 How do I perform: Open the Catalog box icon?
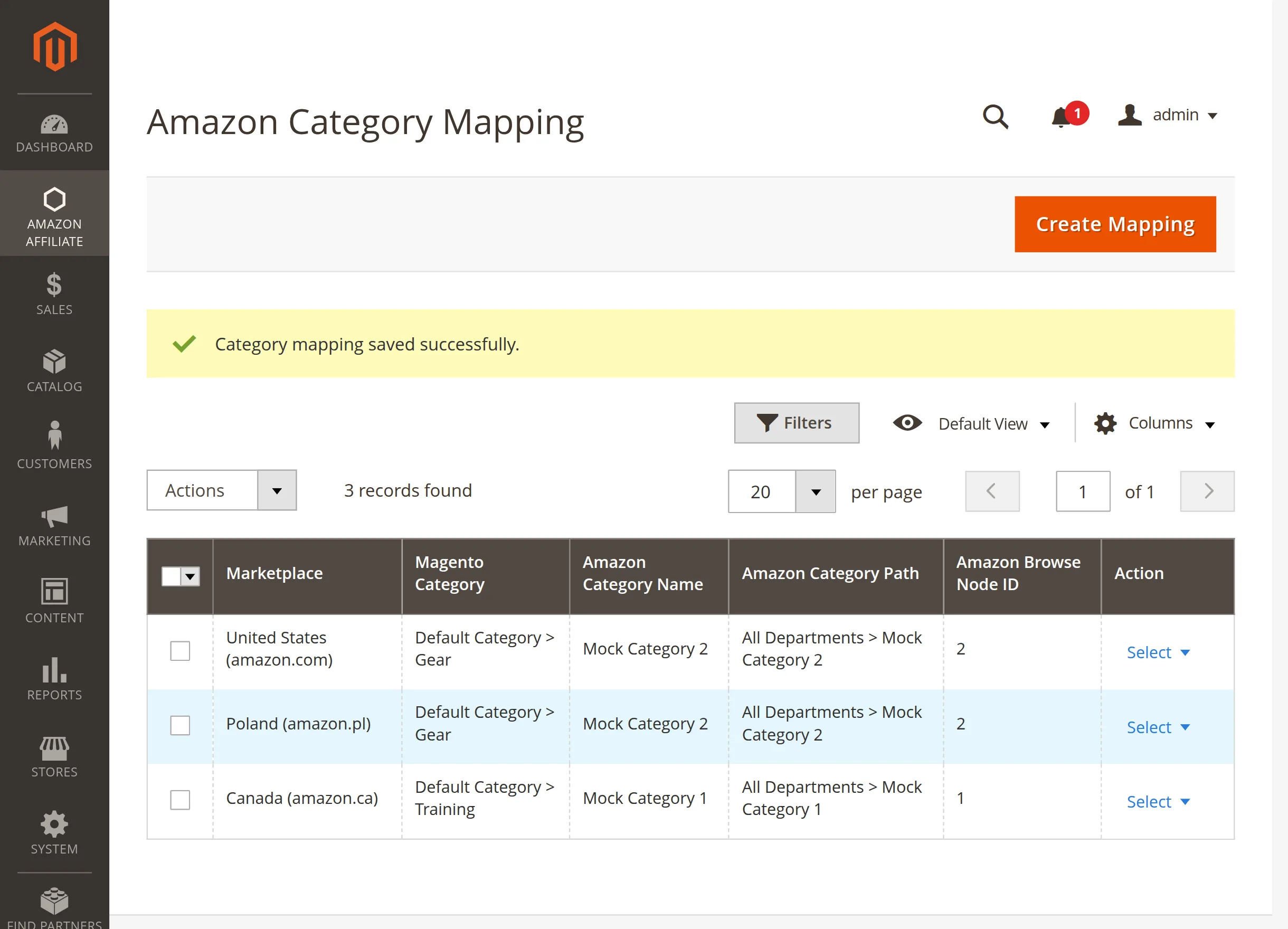click(54, 362)
